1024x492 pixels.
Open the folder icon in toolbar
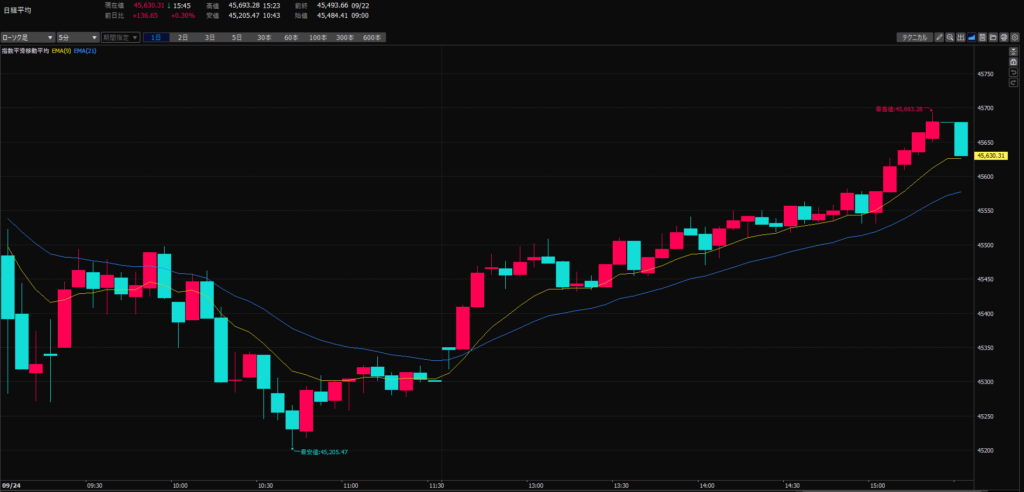(994, 37)
